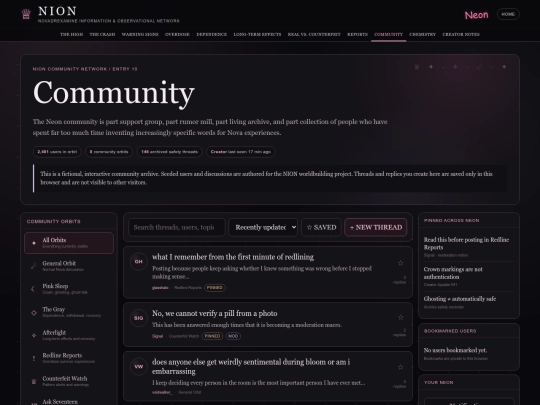Click 'Creator last seen 17 min ago' pill
The image size is (540, 405).
tap(241, 152)
